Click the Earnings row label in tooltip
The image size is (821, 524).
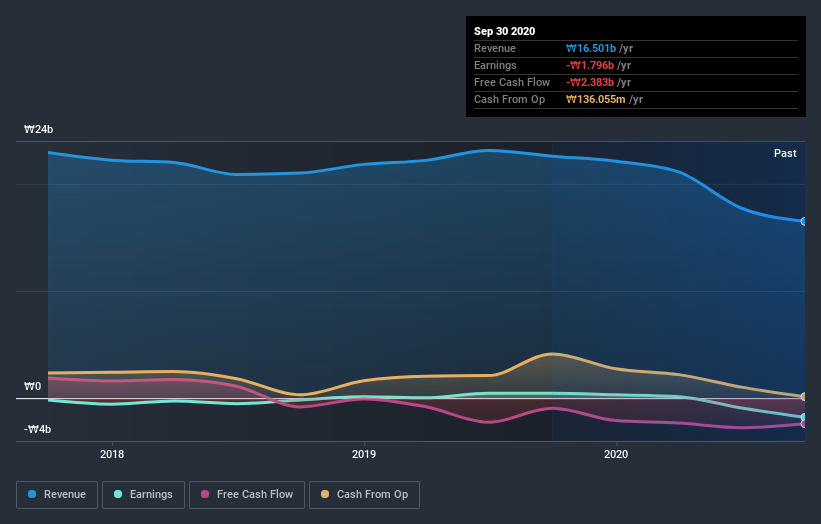tap(495, 65)
